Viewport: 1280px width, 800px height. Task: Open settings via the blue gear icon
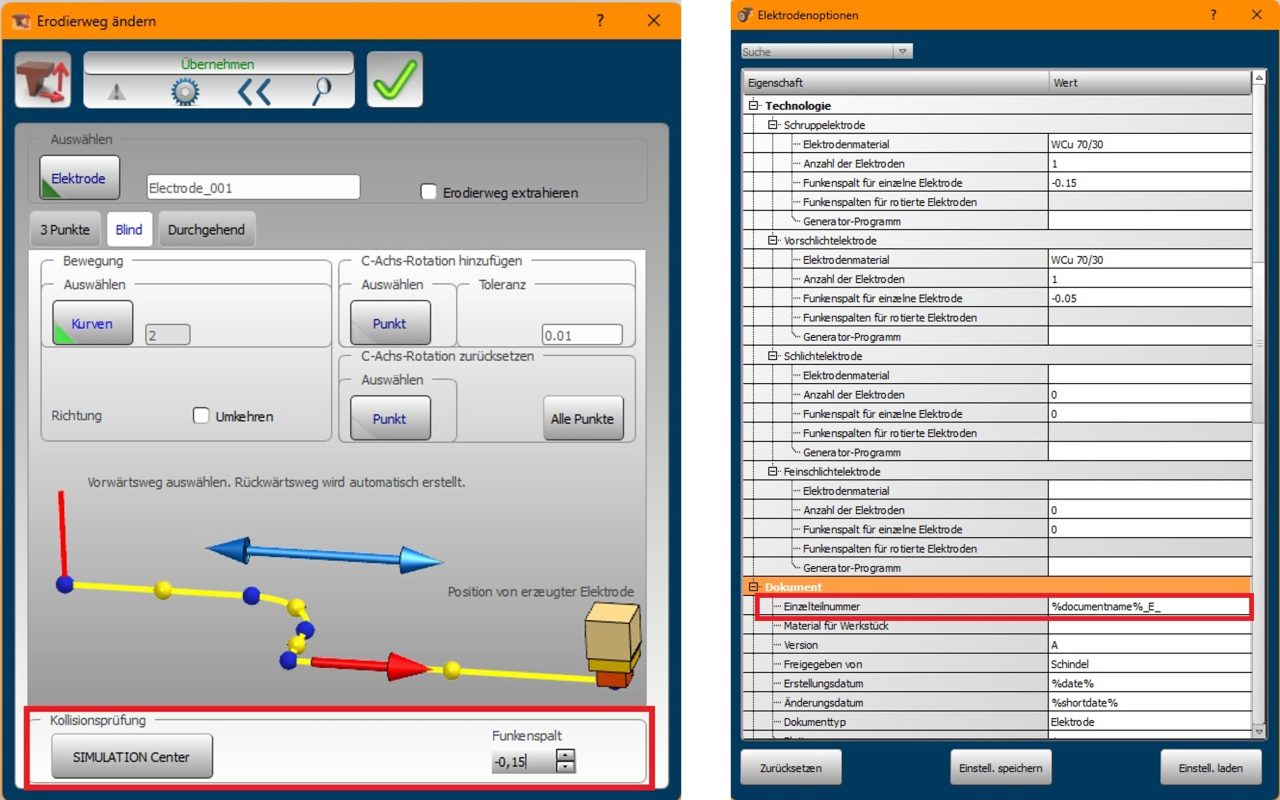coord(185,92)
